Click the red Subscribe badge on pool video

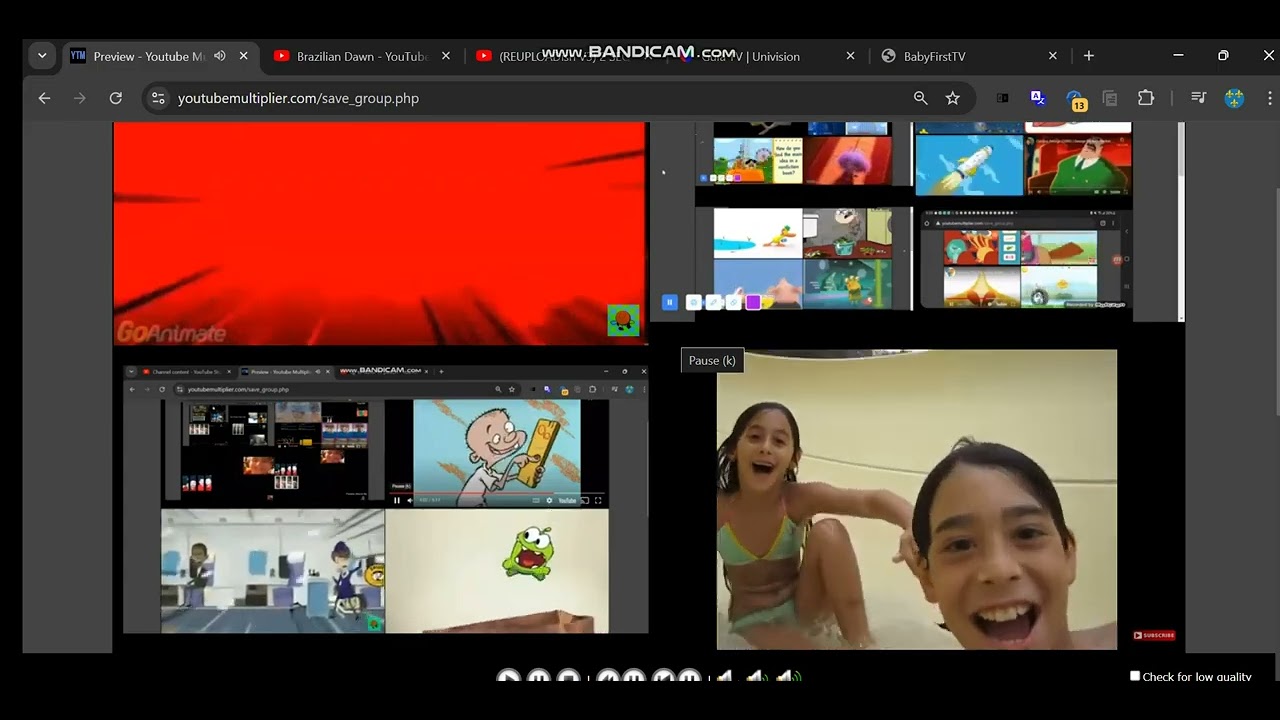click(x=1154, y=635)
